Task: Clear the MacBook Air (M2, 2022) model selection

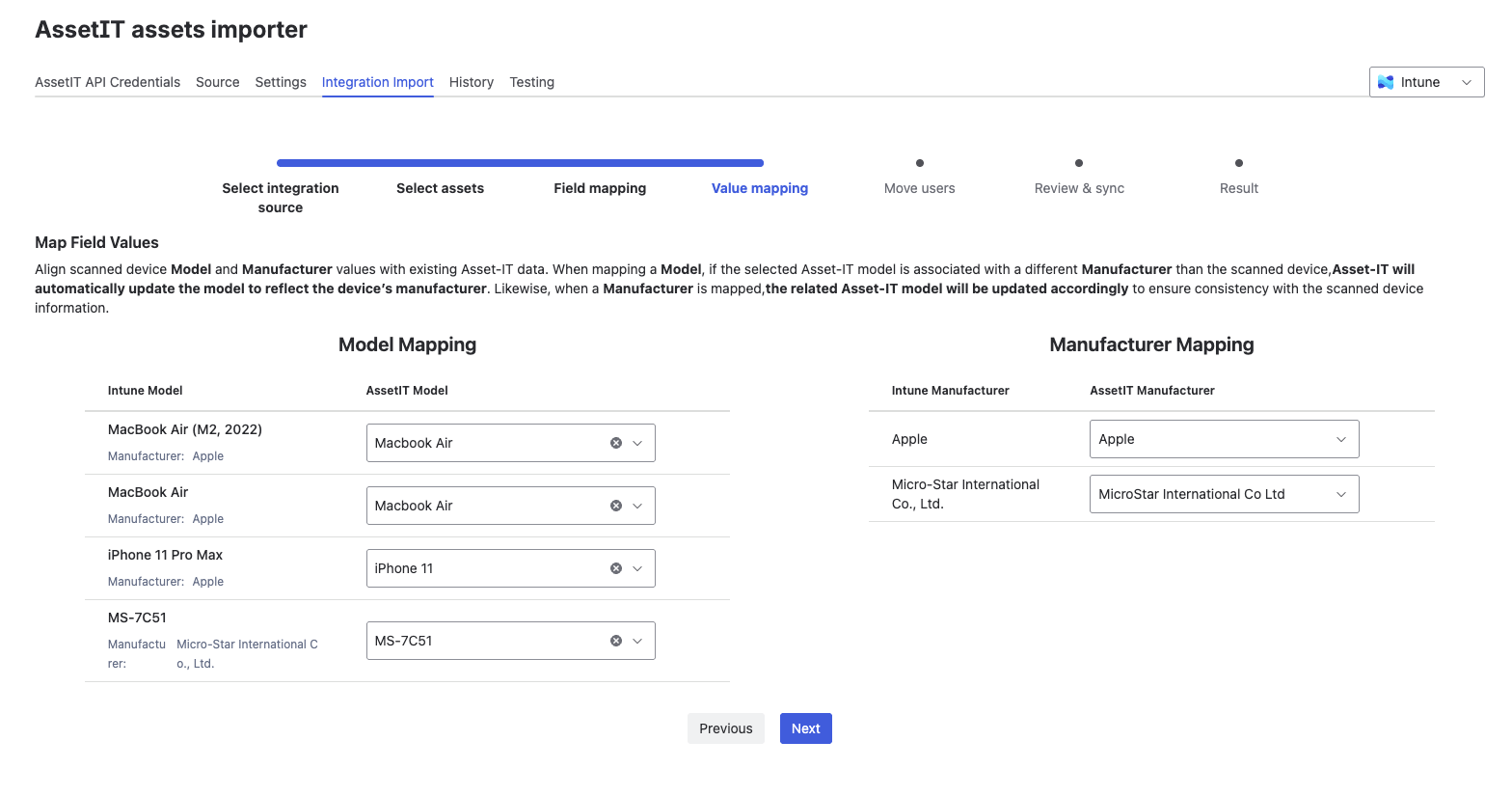Action: [616, 443]
